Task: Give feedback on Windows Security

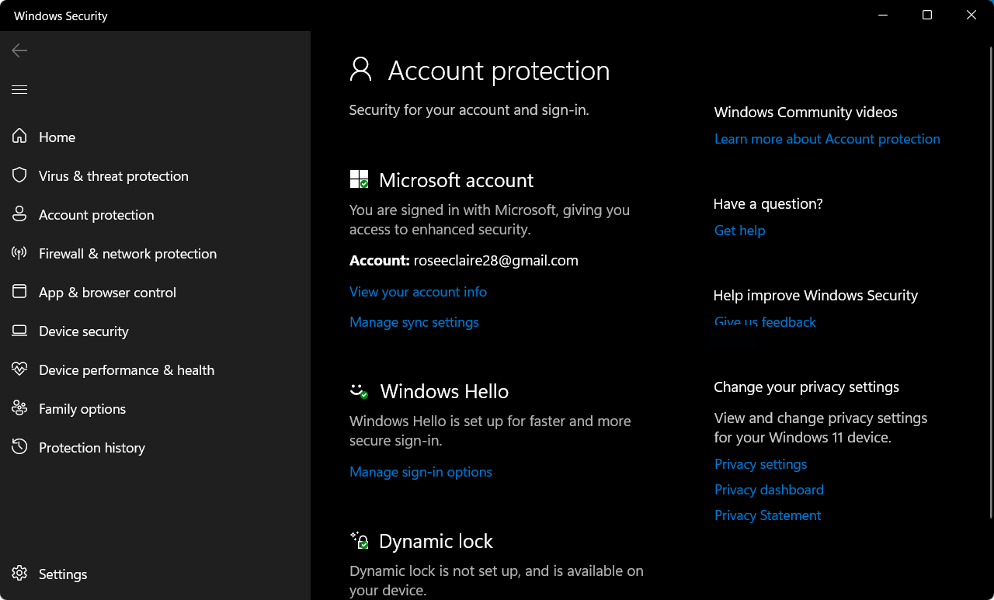Action: coord(764,322)
